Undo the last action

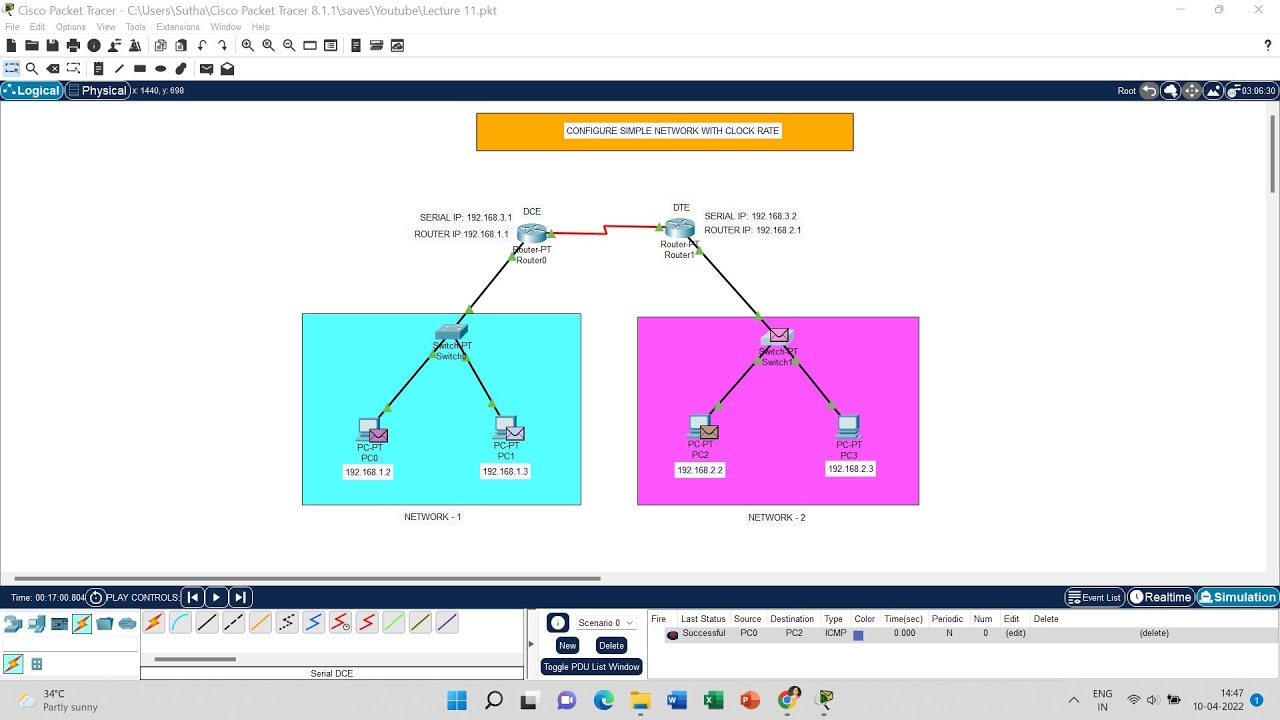tap(202, 45)
